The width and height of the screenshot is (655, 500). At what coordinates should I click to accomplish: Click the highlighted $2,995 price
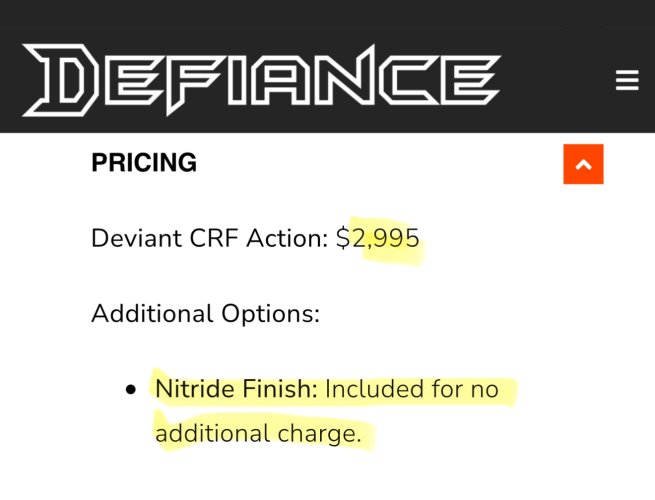[x=377, y=239]
